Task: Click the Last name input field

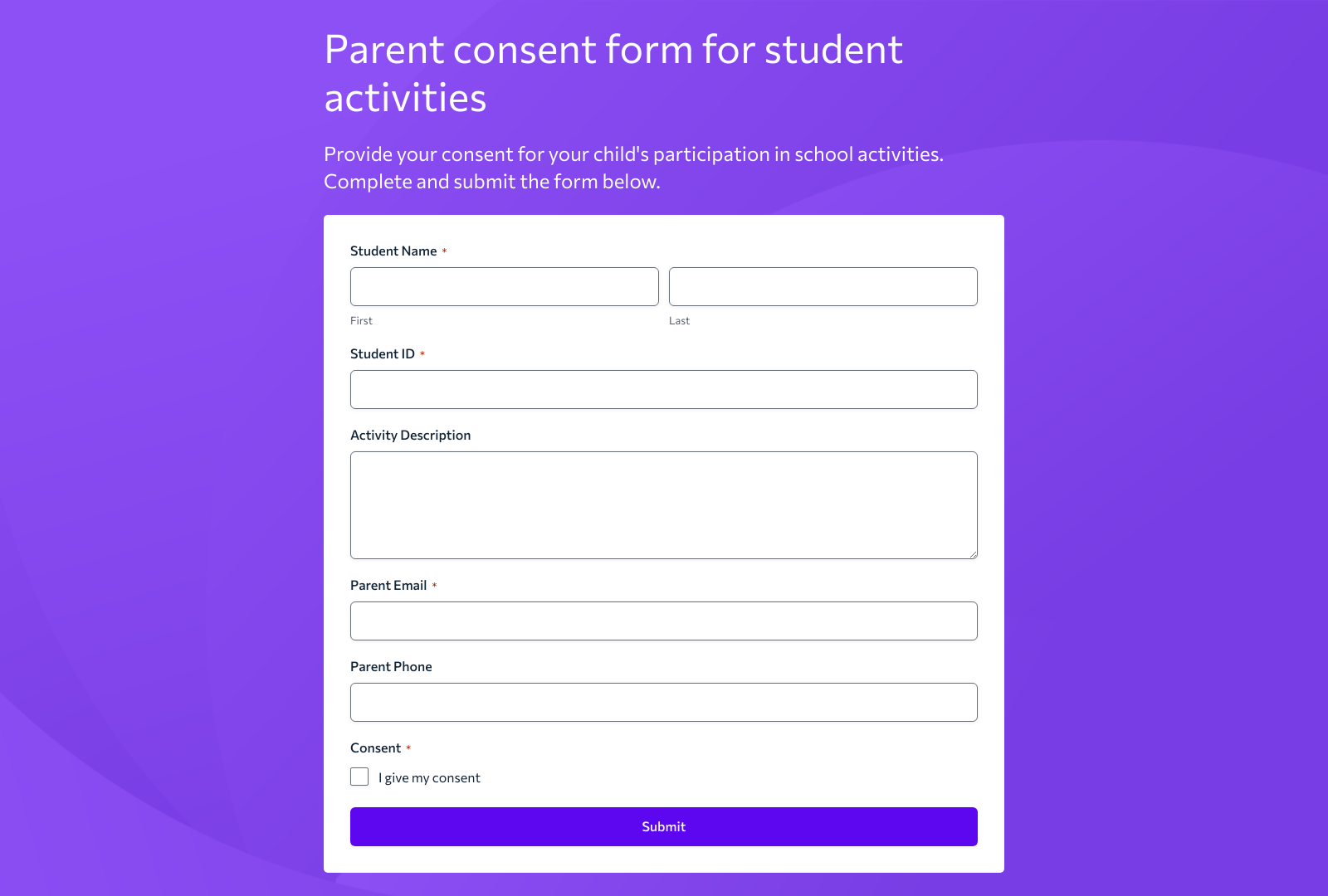Action: (823, 286)
